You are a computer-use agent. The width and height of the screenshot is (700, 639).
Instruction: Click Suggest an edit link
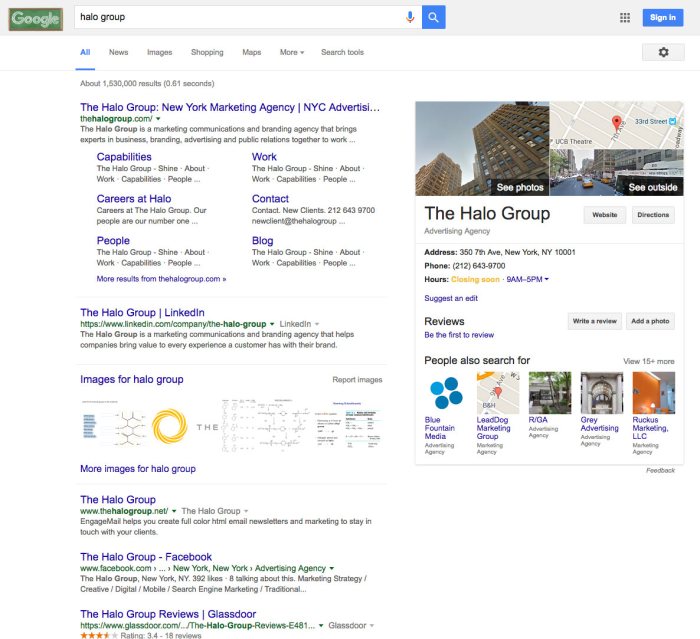pyautogui.click(x=451, y=298)
